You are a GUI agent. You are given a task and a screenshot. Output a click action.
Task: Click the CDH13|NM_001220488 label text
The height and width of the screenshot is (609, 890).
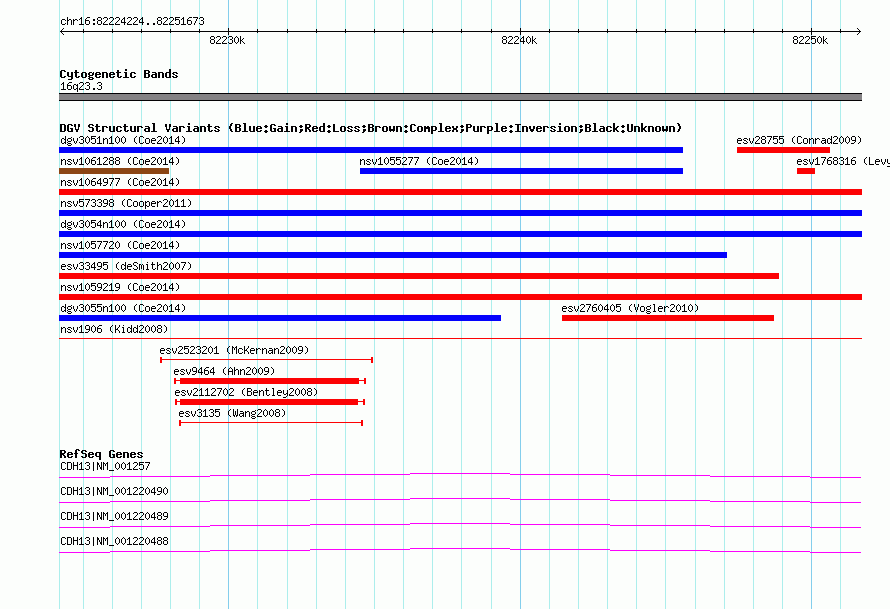coord(114,541)
